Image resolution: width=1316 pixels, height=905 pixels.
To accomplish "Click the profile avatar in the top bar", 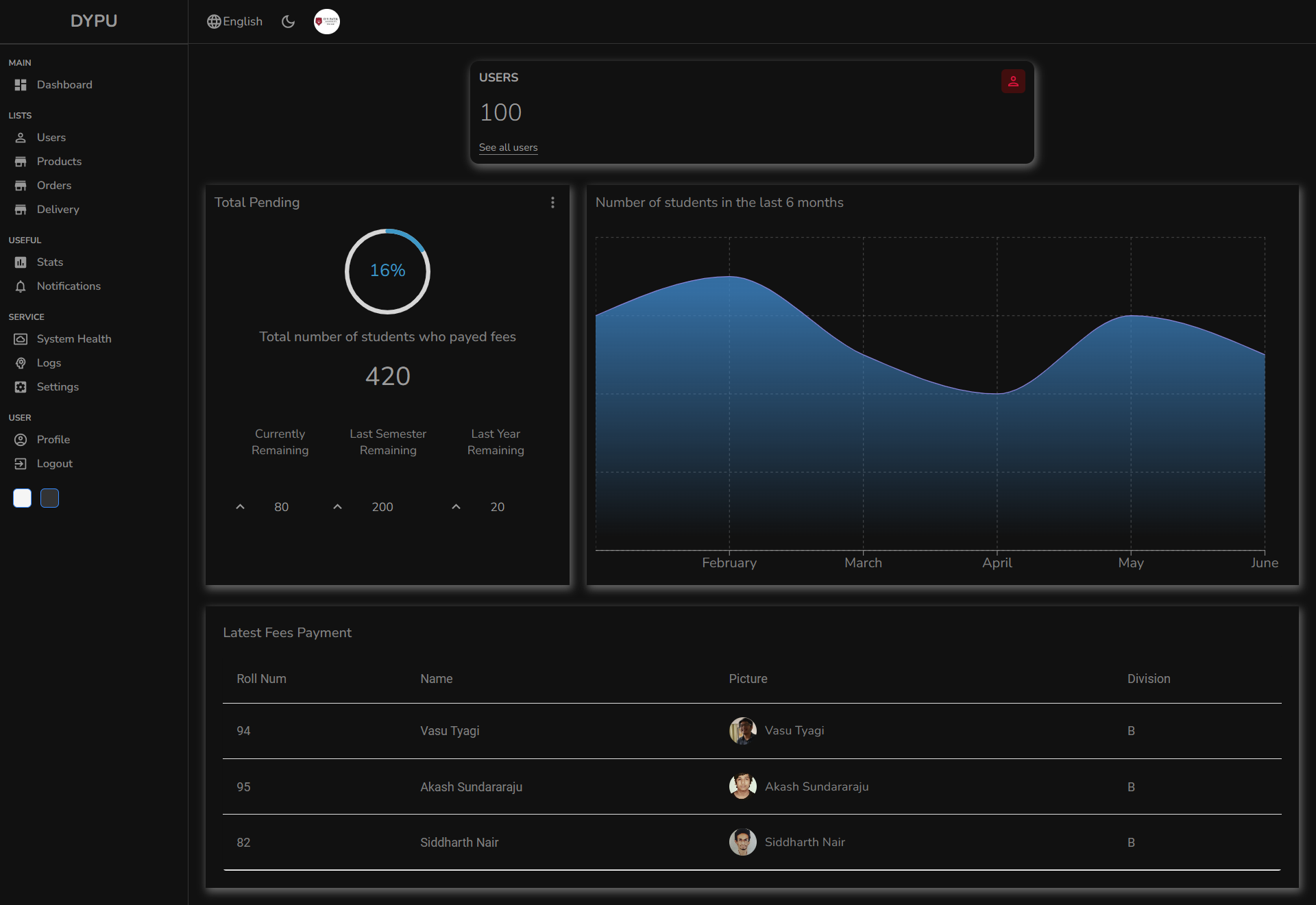I will 327,21.
